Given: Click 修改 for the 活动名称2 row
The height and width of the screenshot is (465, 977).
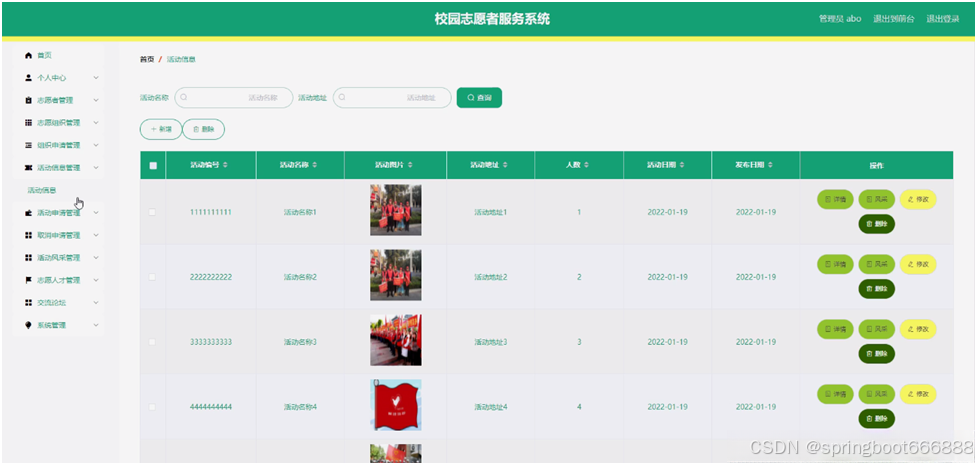Looking at the screenshot, I should (918, 264).
